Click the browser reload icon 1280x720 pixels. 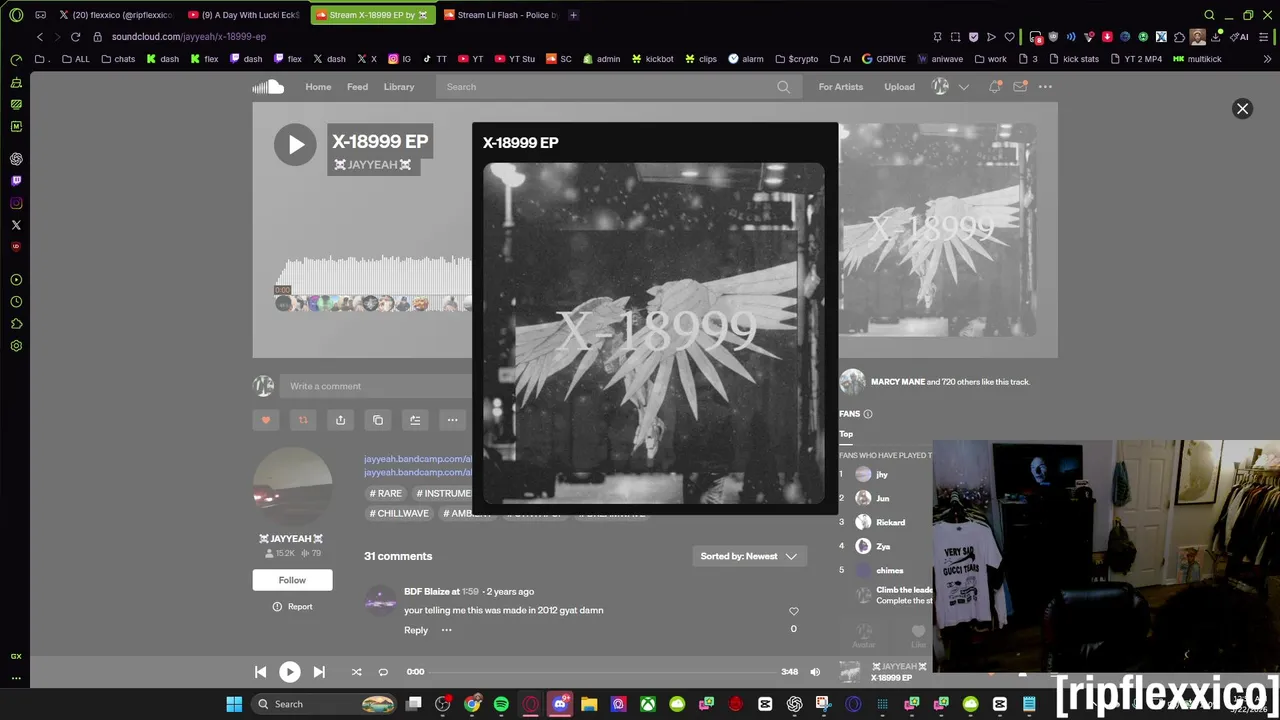tap(75, 37)
